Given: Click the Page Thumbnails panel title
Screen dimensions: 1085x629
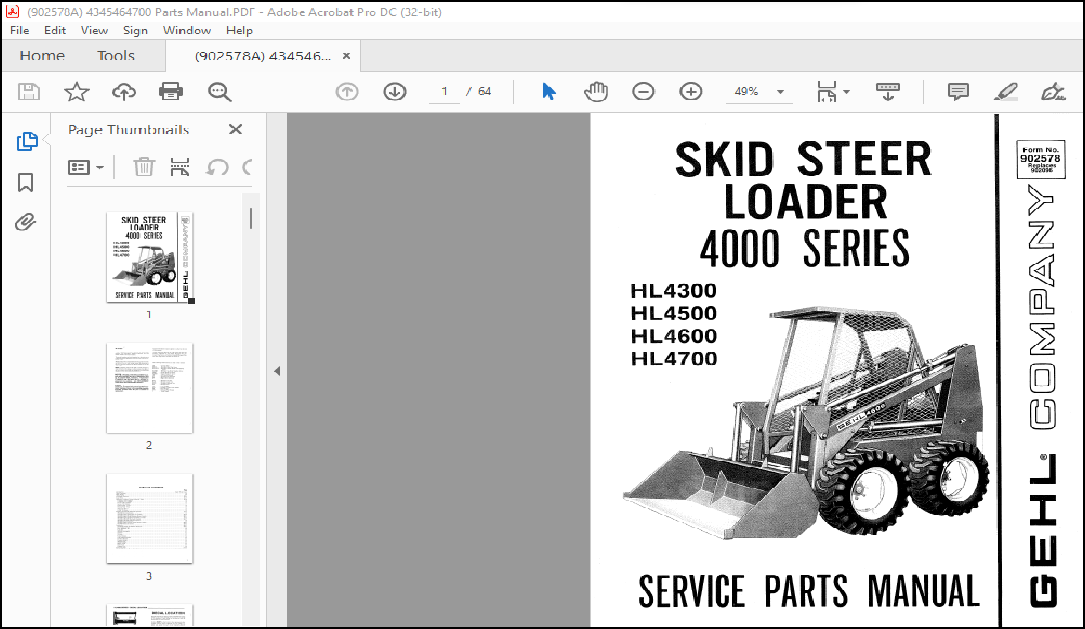Looking at the screenshot, I should pyautogui.click(x=128, y=129).
